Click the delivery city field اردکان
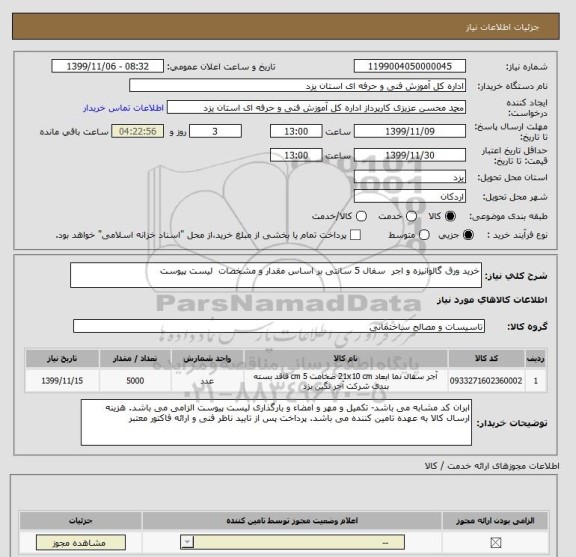The height and width of the screenshot is (557, 576). (410, 197)
